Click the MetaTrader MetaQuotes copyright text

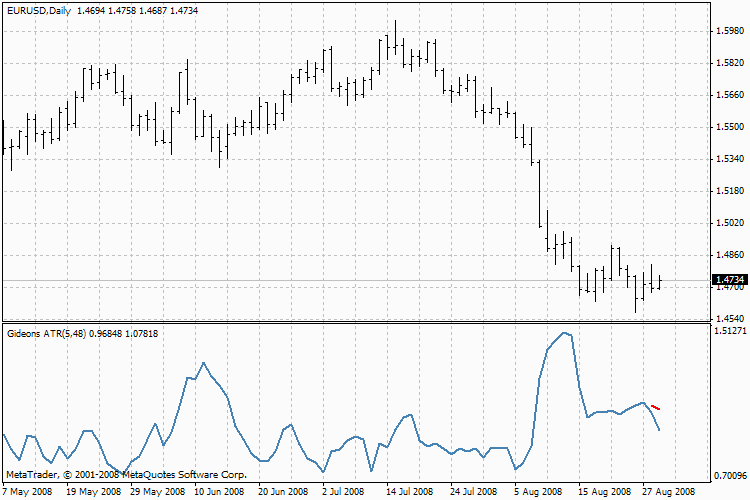click(x=126, y=474)
